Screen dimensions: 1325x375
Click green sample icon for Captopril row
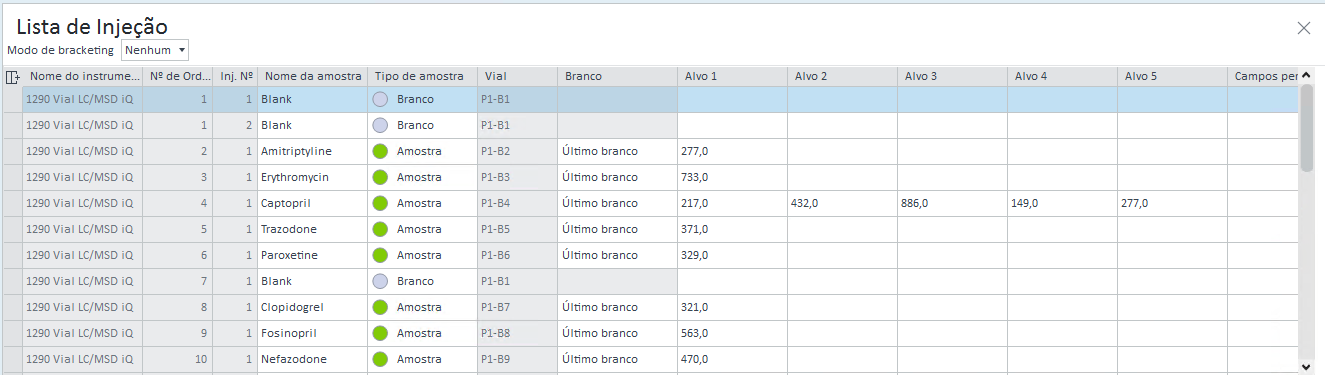pos(380,203)
